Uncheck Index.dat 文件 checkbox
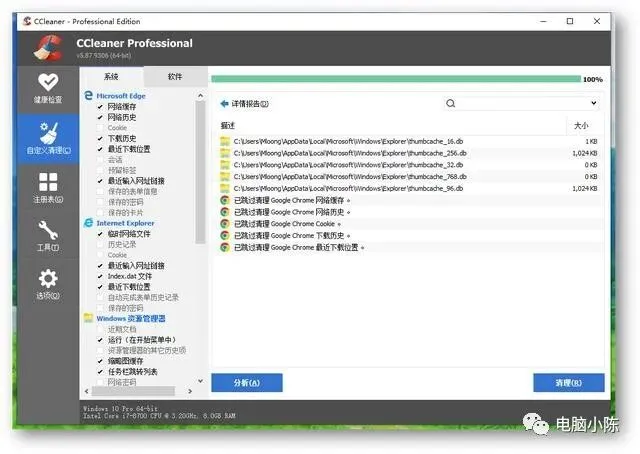 pos(100,276)
